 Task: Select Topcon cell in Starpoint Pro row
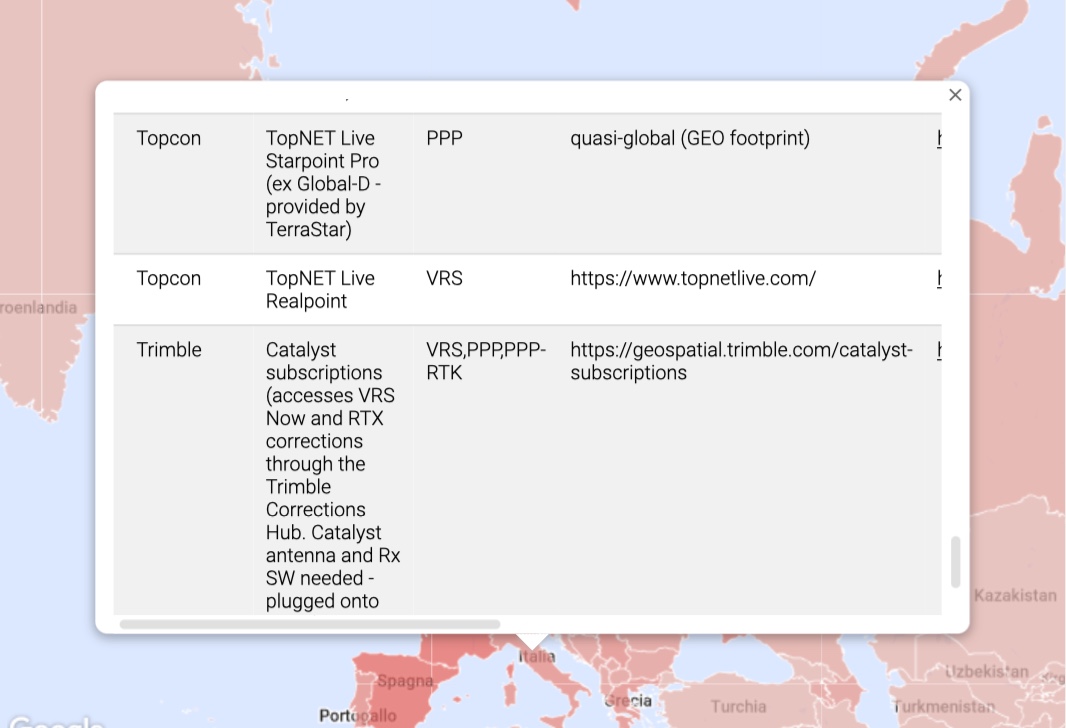click(x=169, y=138)
